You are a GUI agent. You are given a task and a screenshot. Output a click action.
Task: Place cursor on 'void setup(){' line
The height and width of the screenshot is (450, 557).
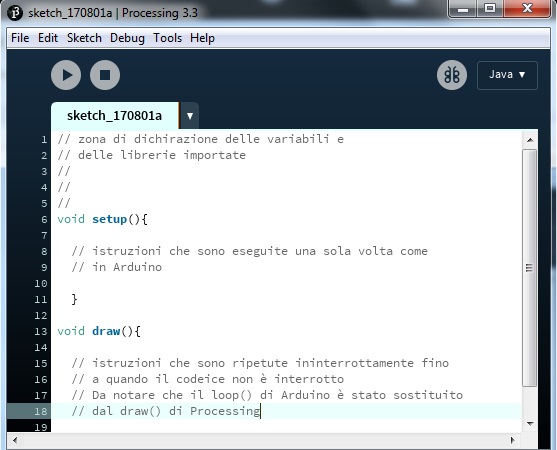[x=102, y=219]
